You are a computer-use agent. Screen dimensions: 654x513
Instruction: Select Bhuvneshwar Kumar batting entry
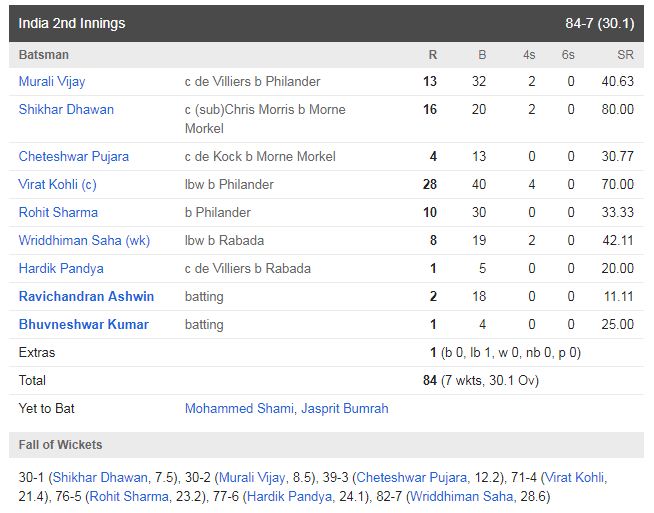pyautogui.click(x=83, y=324)
